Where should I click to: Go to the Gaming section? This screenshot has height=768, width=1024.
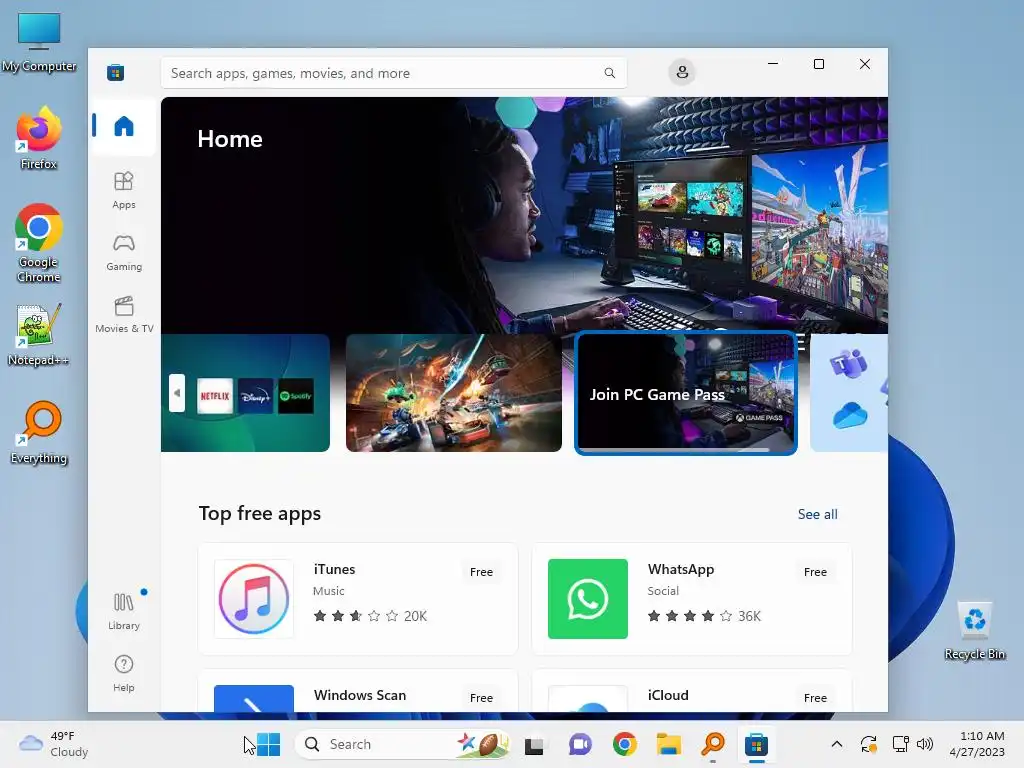[x=123, y=253]
